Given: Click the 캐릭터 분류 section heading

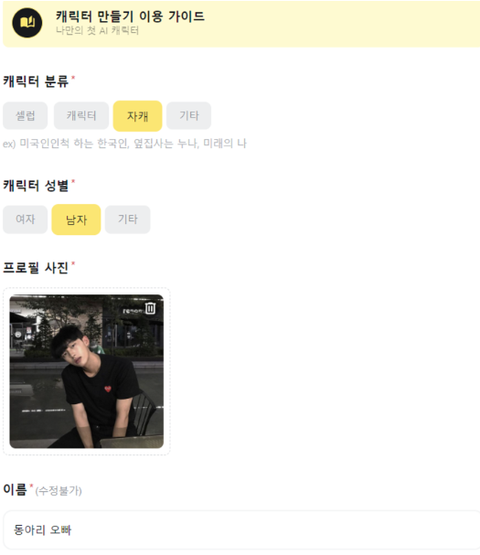Looking at the screenshot, I should pyautogui.click(x=36, y=81).
